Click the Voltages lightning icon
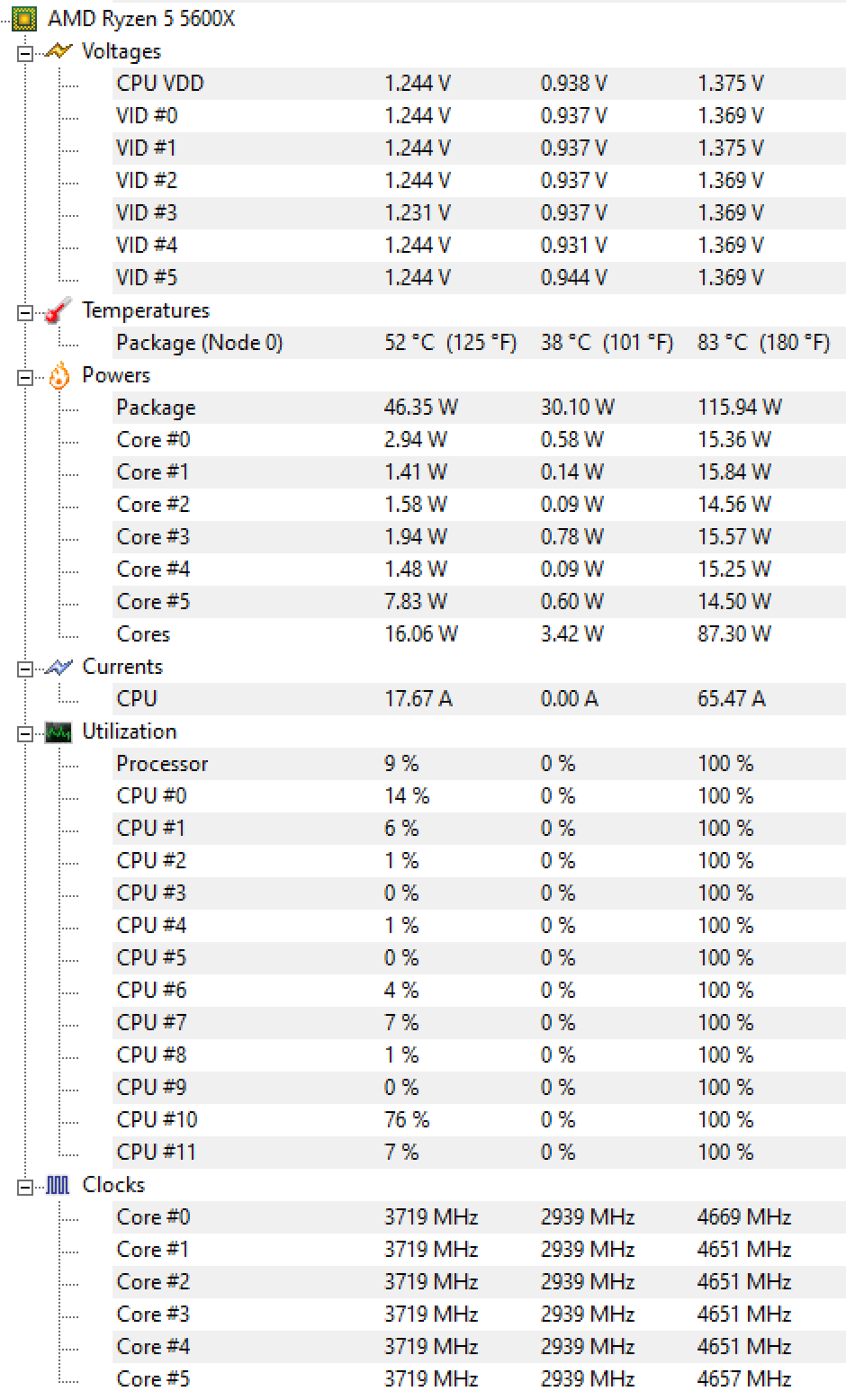The width and height of the screenshot is (846, 1400). tap(58, 51)
